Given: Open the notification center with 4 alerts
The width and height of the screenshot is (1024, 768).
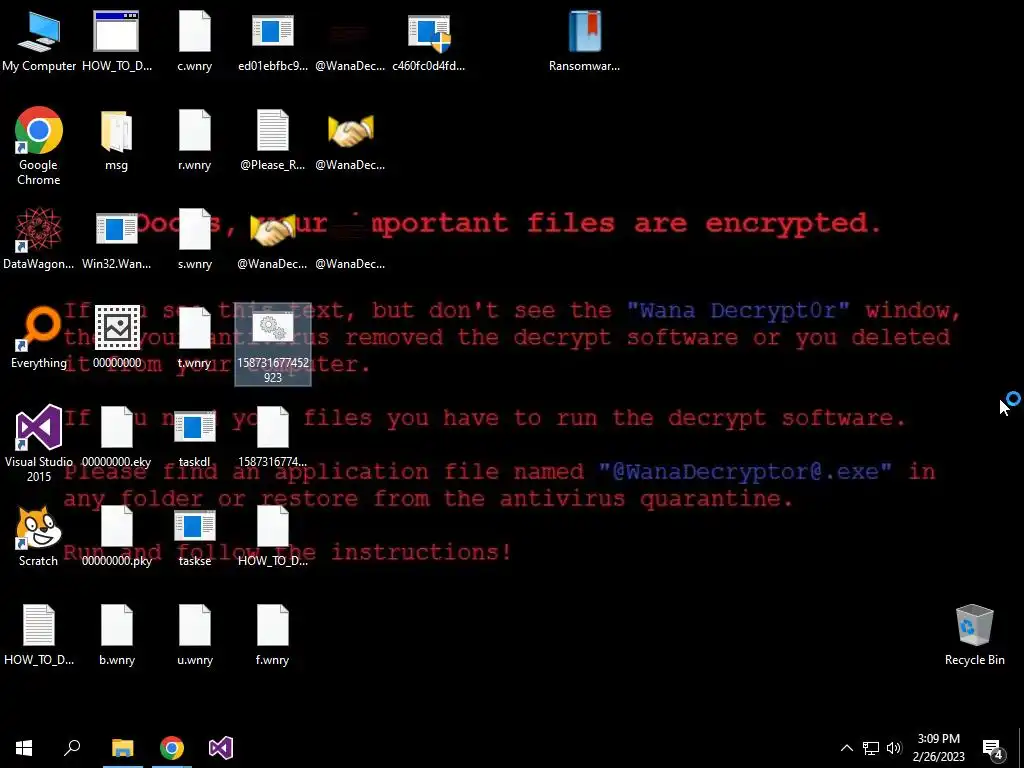Looking at the screenshot, I should [x=993, y=748].
